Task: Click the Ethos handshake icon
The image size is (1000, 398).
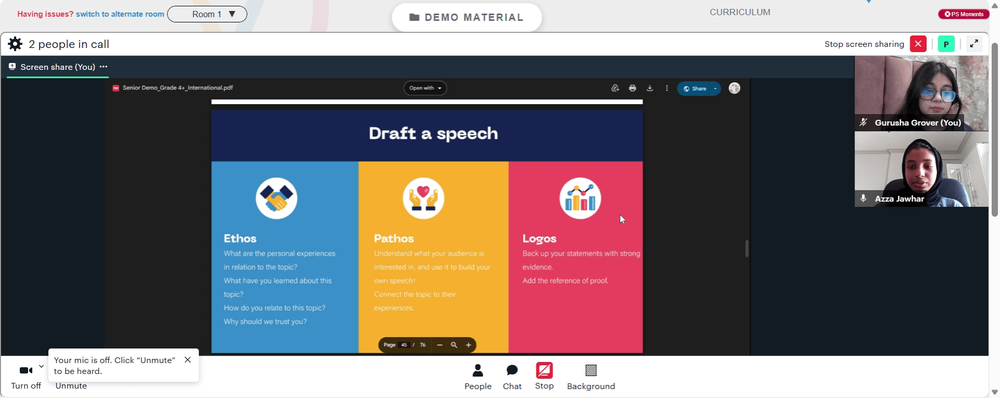Action: 276,198
